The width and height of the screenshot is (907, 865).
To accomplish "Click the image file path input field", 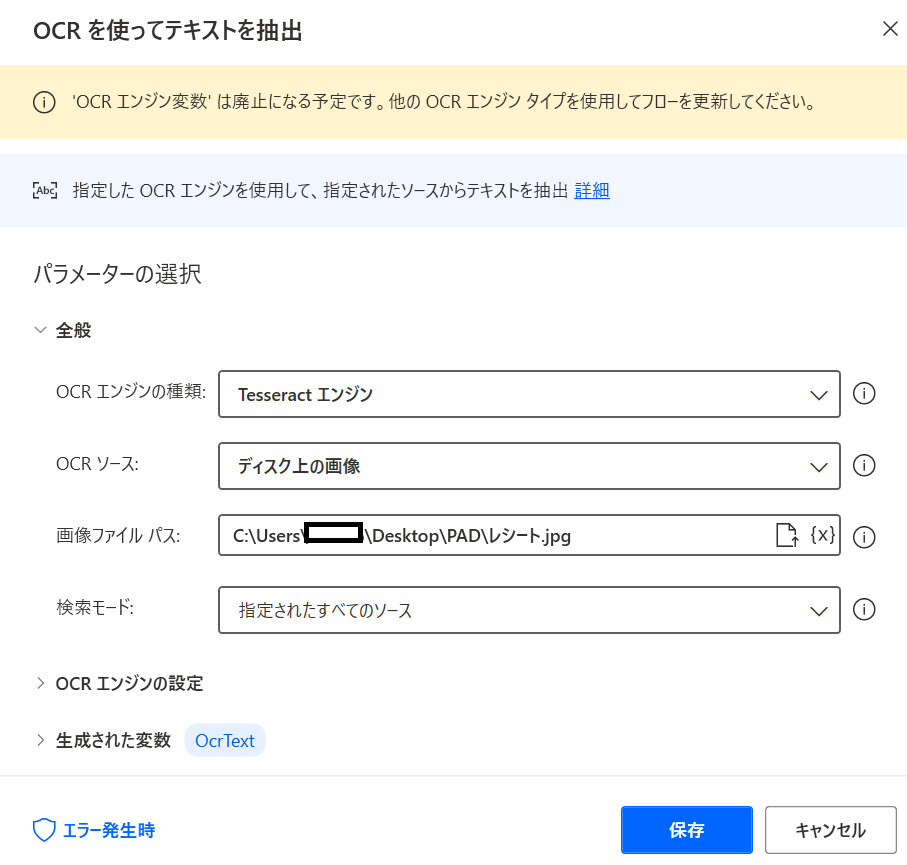I will point(450,537).
